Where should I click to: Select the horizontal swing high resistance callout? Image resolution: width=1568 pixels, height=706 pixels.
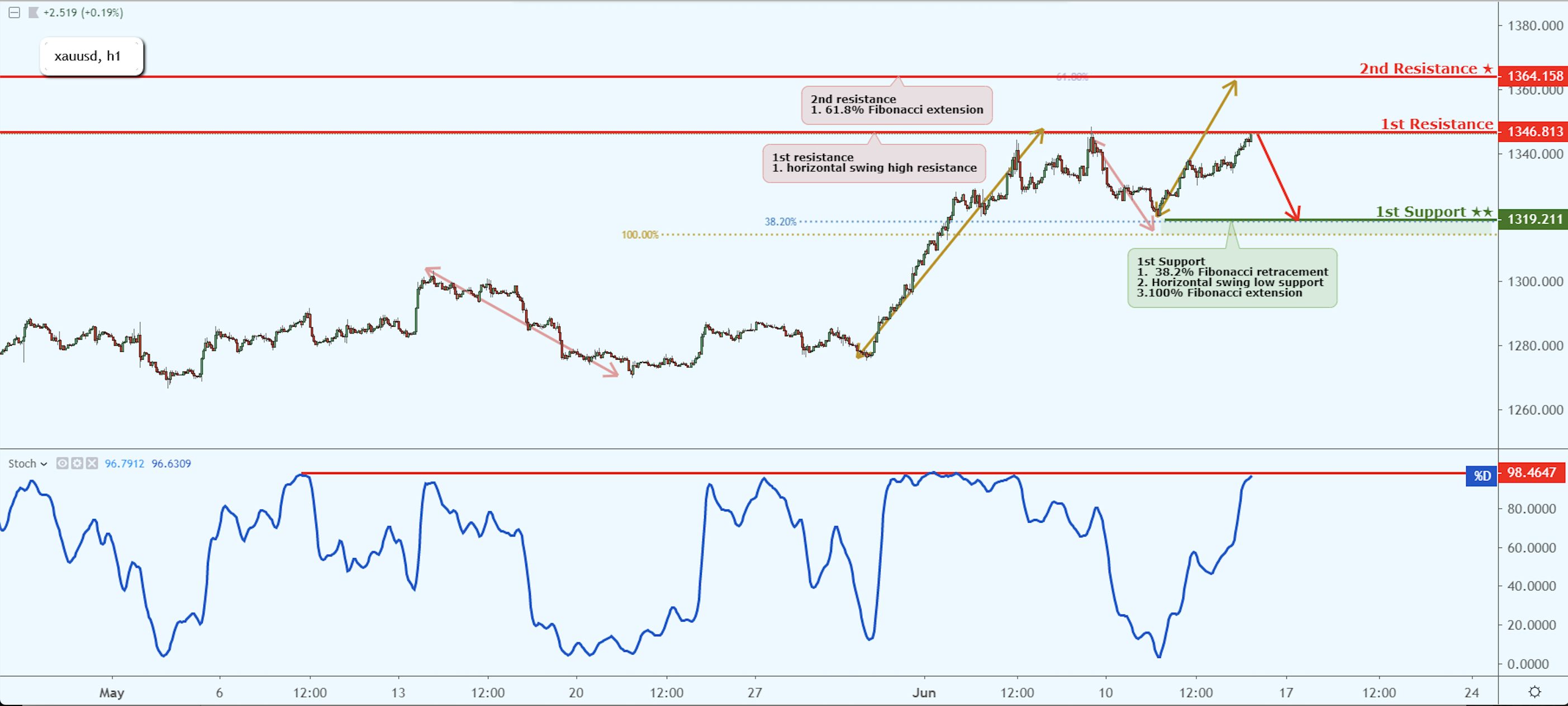[x=874, y=163]
